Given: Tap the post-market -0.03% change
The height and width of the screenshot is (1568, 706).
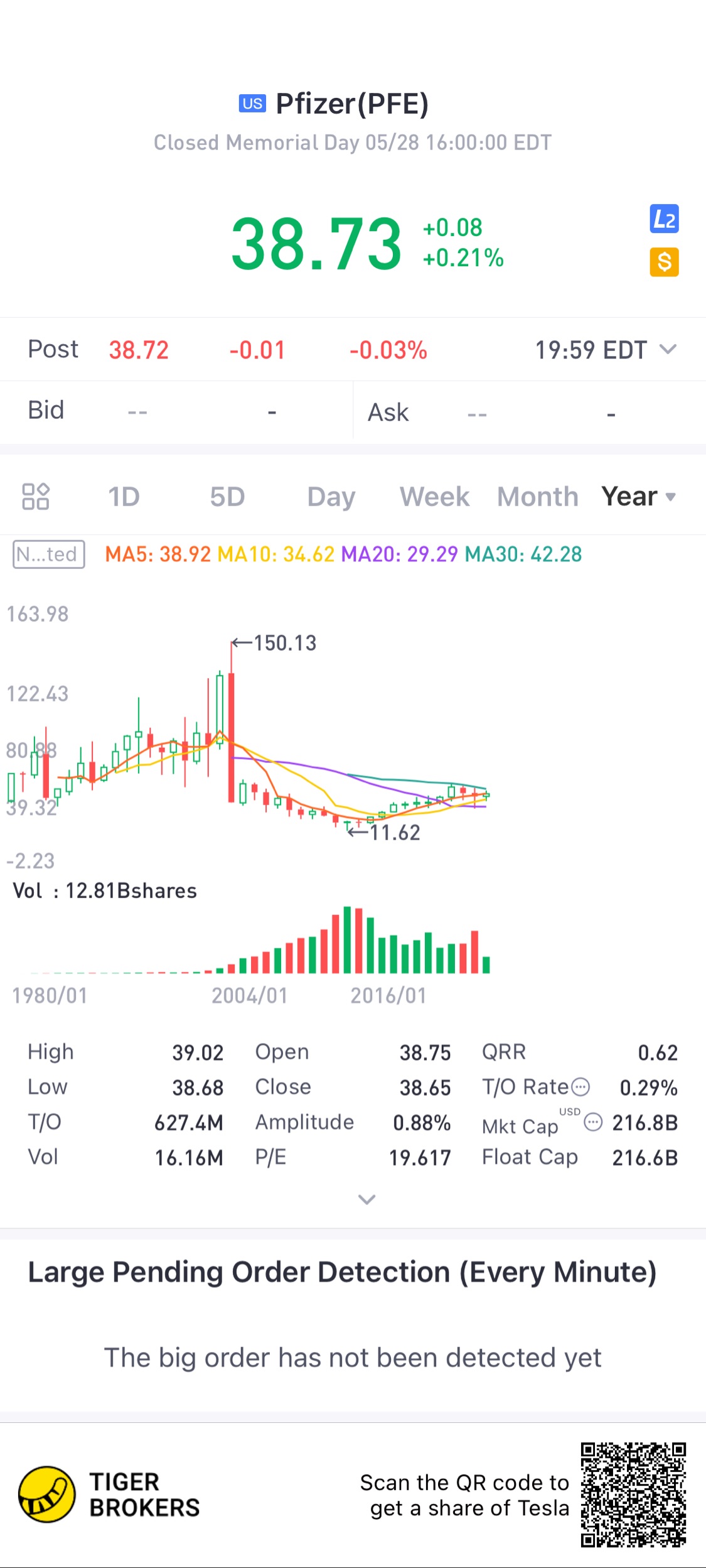Looking at the screenshot, I should [x=388, y=350].
